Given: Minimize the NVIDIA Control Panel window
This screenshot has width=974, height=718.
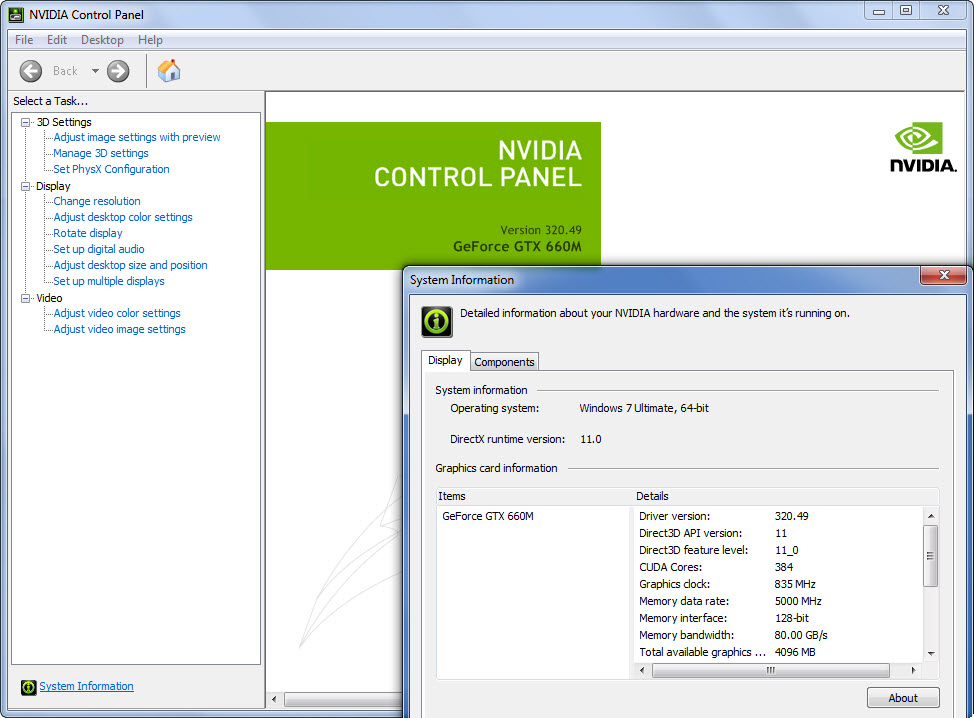Looking at the screenshot, I should (878, 11).
